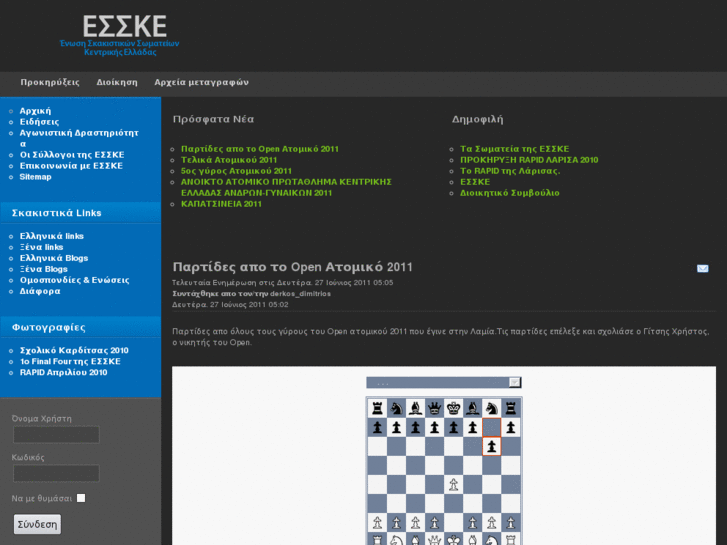The image size is (727, 545).
Task: Tick the 'Να με θυμάσαι' checkbox
Action: pos(81,498)
